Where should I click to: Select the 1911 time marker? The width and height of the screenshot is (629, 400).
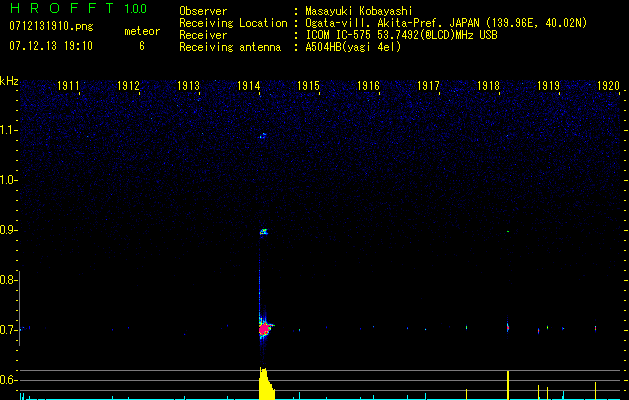(69, 86)
